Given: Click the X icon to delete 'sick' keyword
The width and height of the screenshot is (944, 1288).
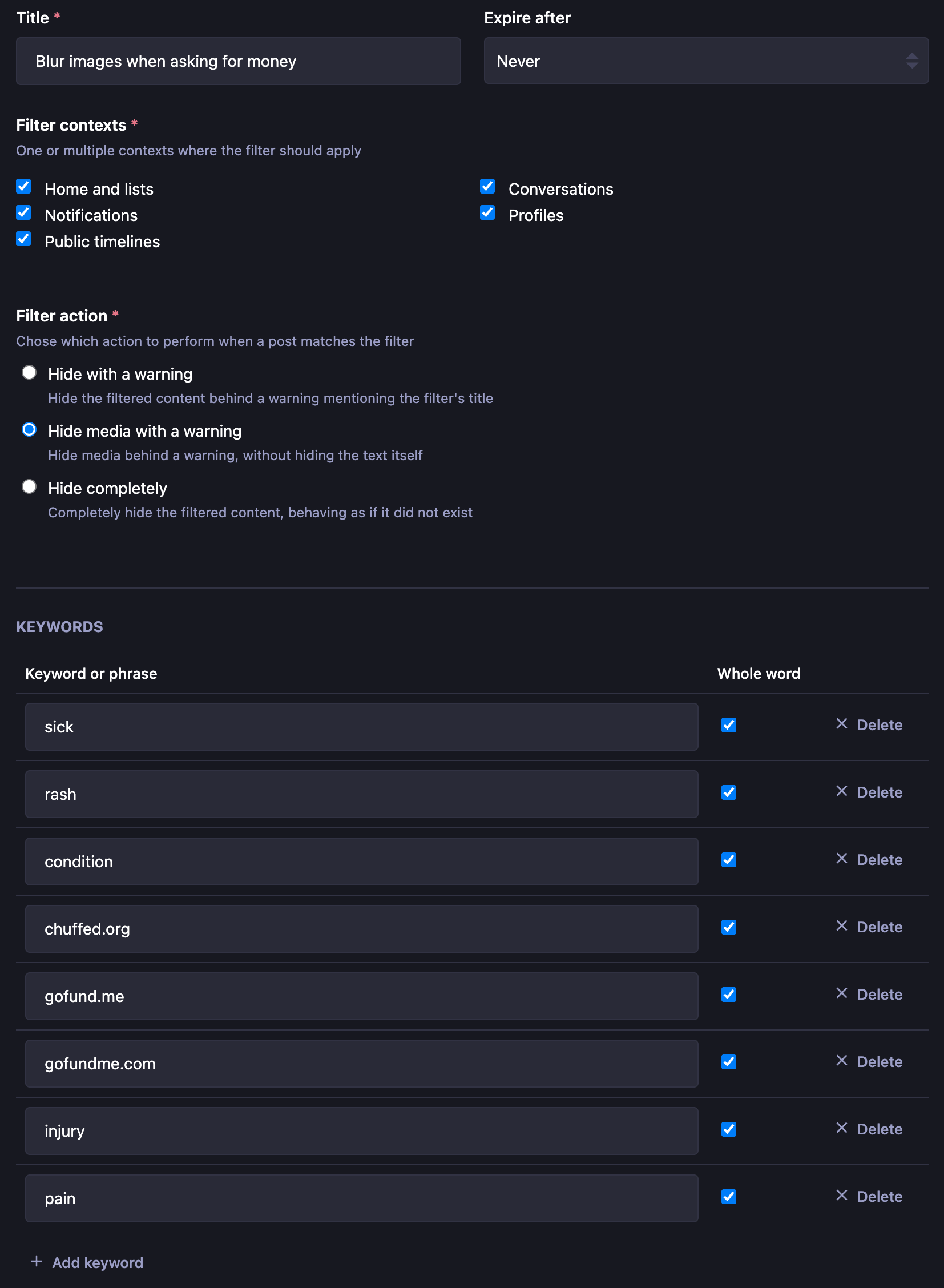Looking at the screenshot, I should coord(841,724).
